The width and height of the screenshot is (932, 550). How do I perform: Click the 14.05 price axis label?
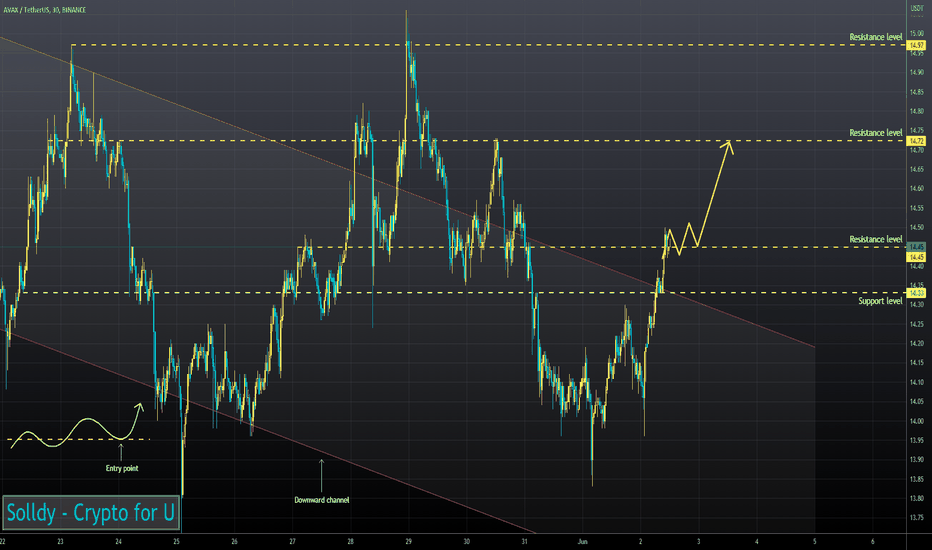click(x=917, y=401)
